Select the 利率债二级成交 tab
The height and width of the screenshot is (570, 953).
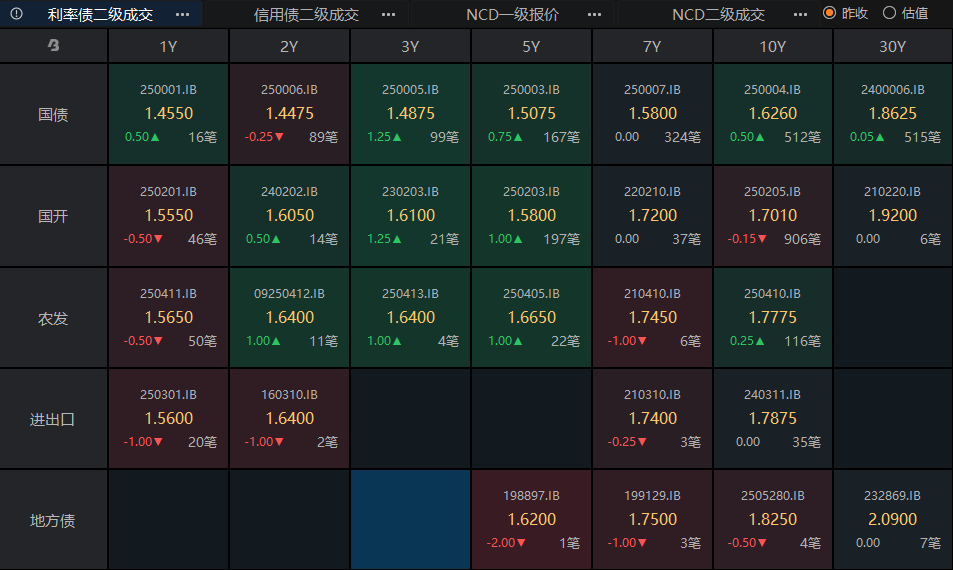[x=100, y=14]
